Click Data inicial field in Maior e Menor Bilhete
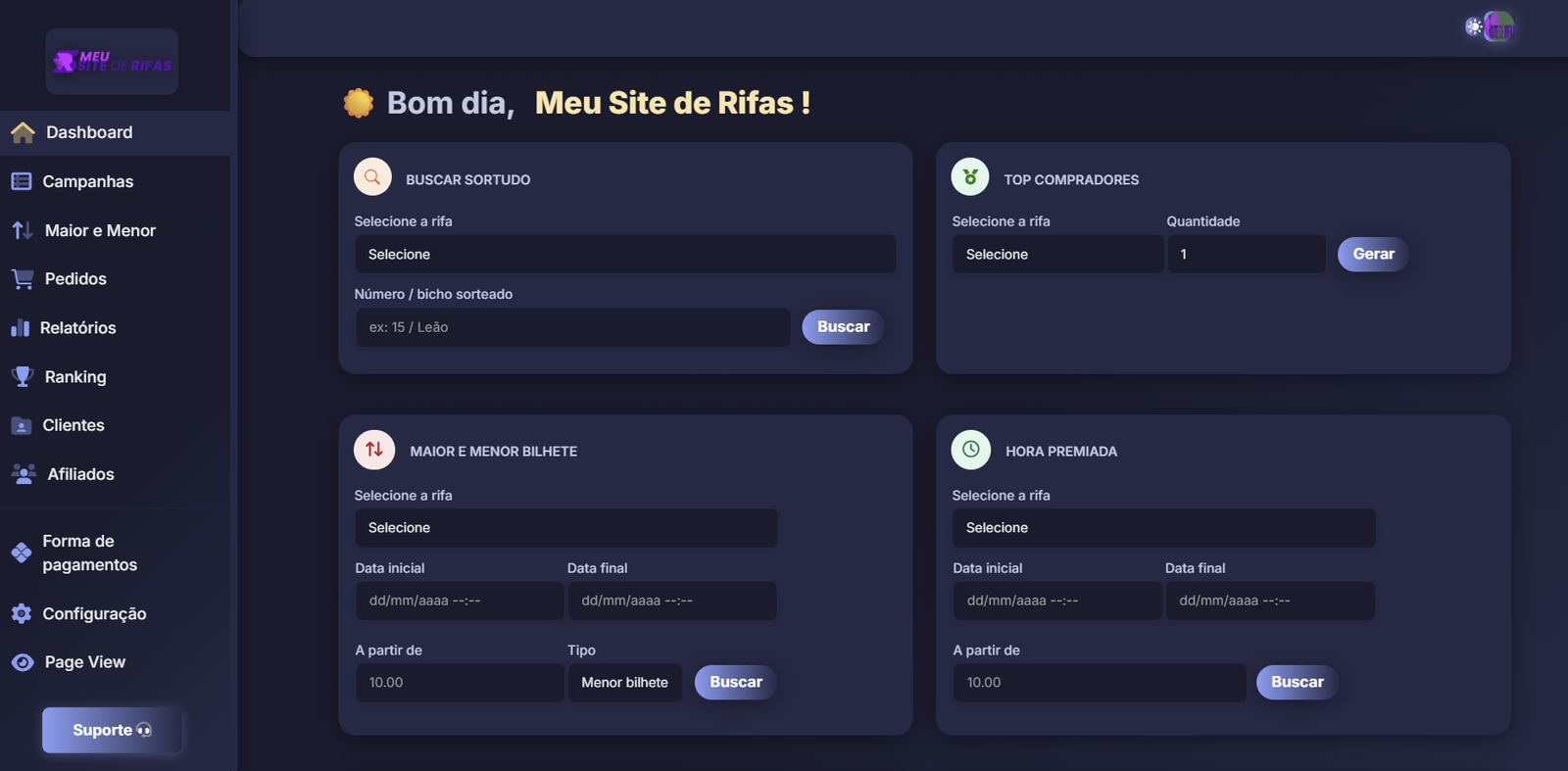Viewport: 1568px width, 771px height. click(x=460, y=601)
